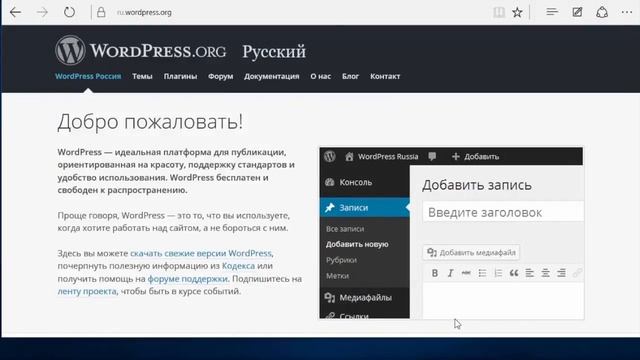Image resolution: width=640 pixels, height=360 pixels.
Task: Click the numbered list icon
Action: [498, 273]
